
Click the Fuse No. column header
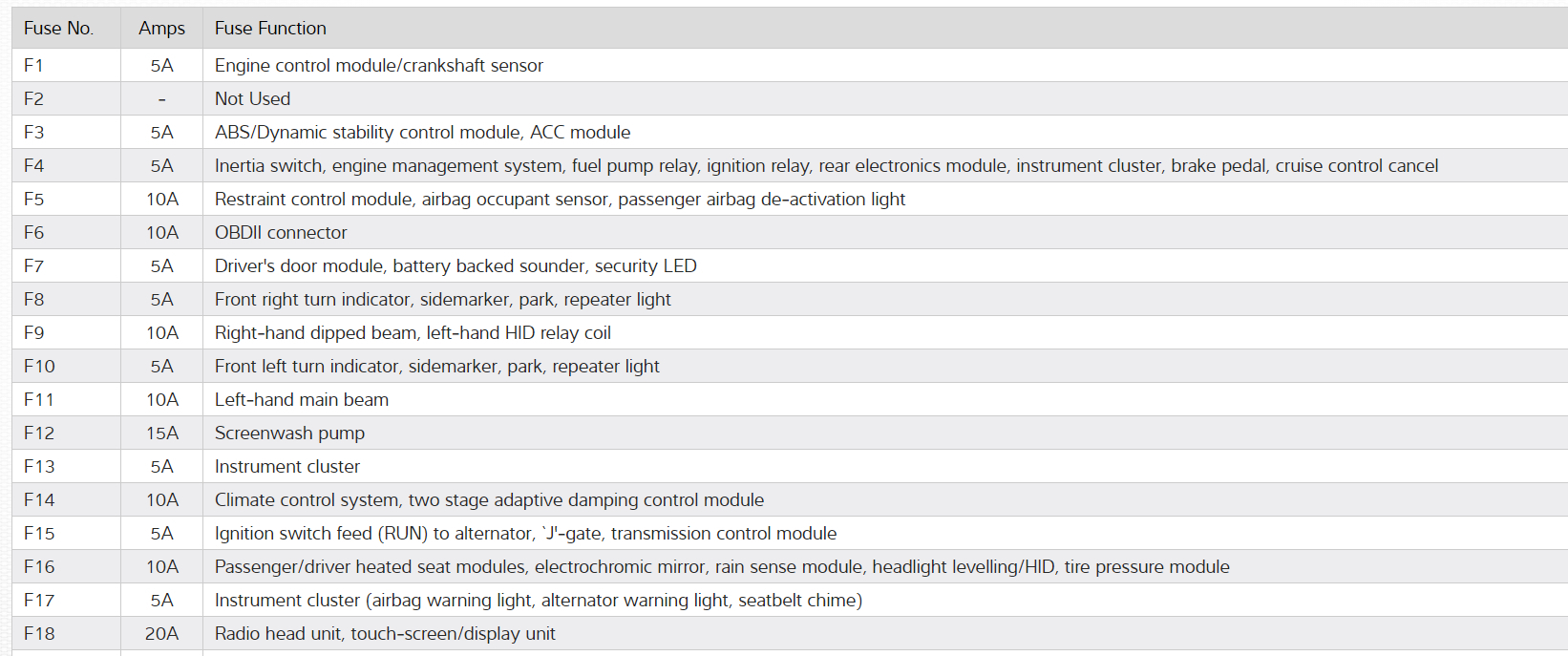tap(58, 29)
